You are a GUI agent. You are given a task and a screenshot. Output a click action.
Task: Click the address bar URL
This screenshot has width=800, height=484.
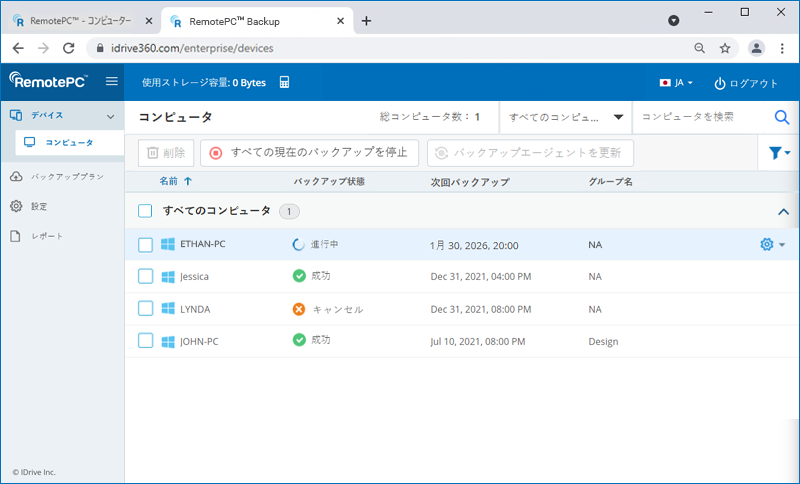192,48
